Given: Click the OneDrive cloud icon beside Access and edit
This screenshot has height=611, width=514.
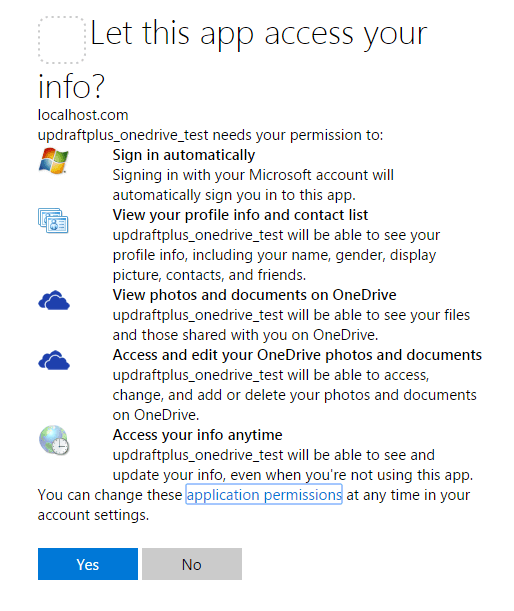Looking at the screenshot, I should click(x=54, y=360).
